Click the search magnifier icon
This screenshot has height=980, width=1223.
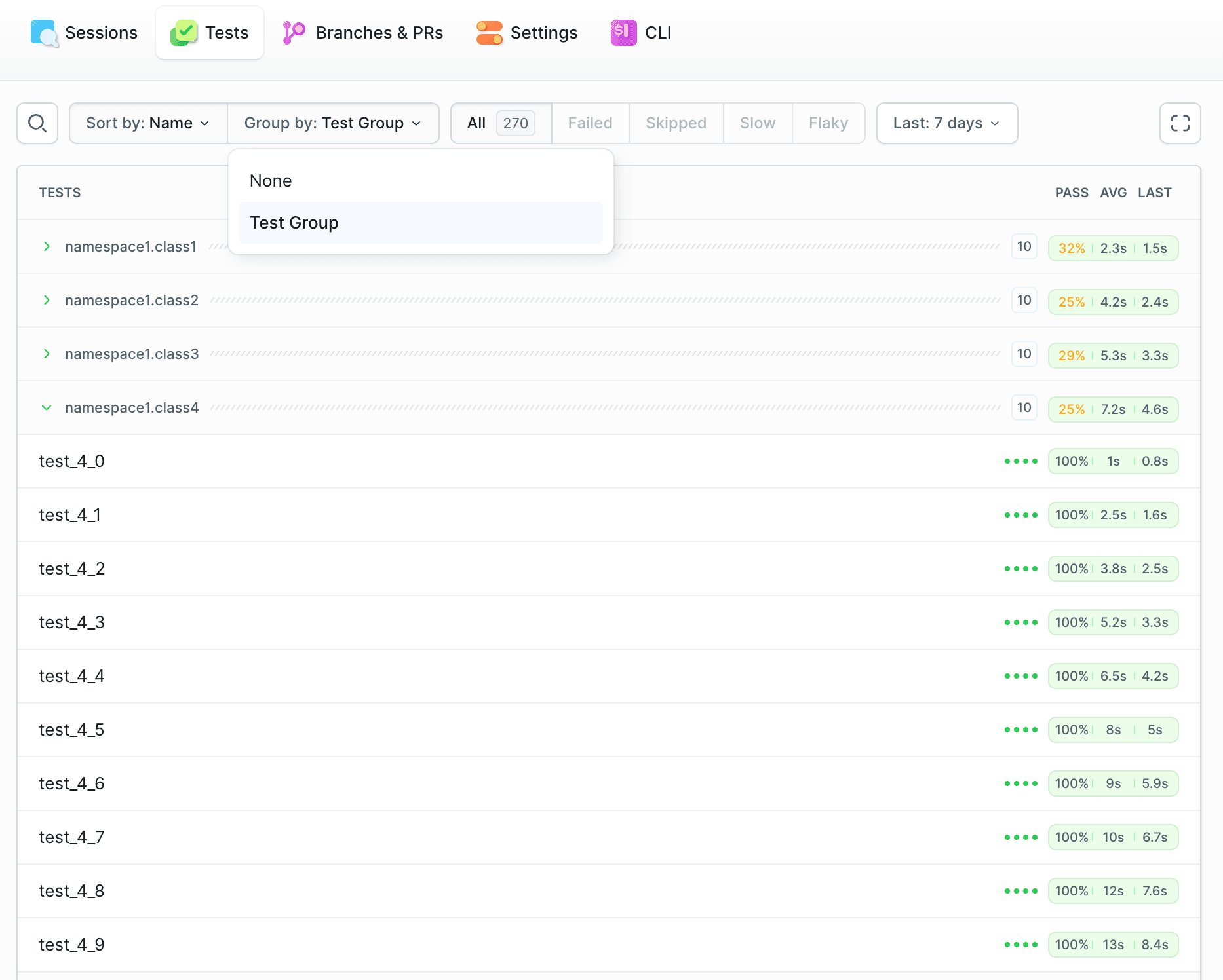[37, 123]
